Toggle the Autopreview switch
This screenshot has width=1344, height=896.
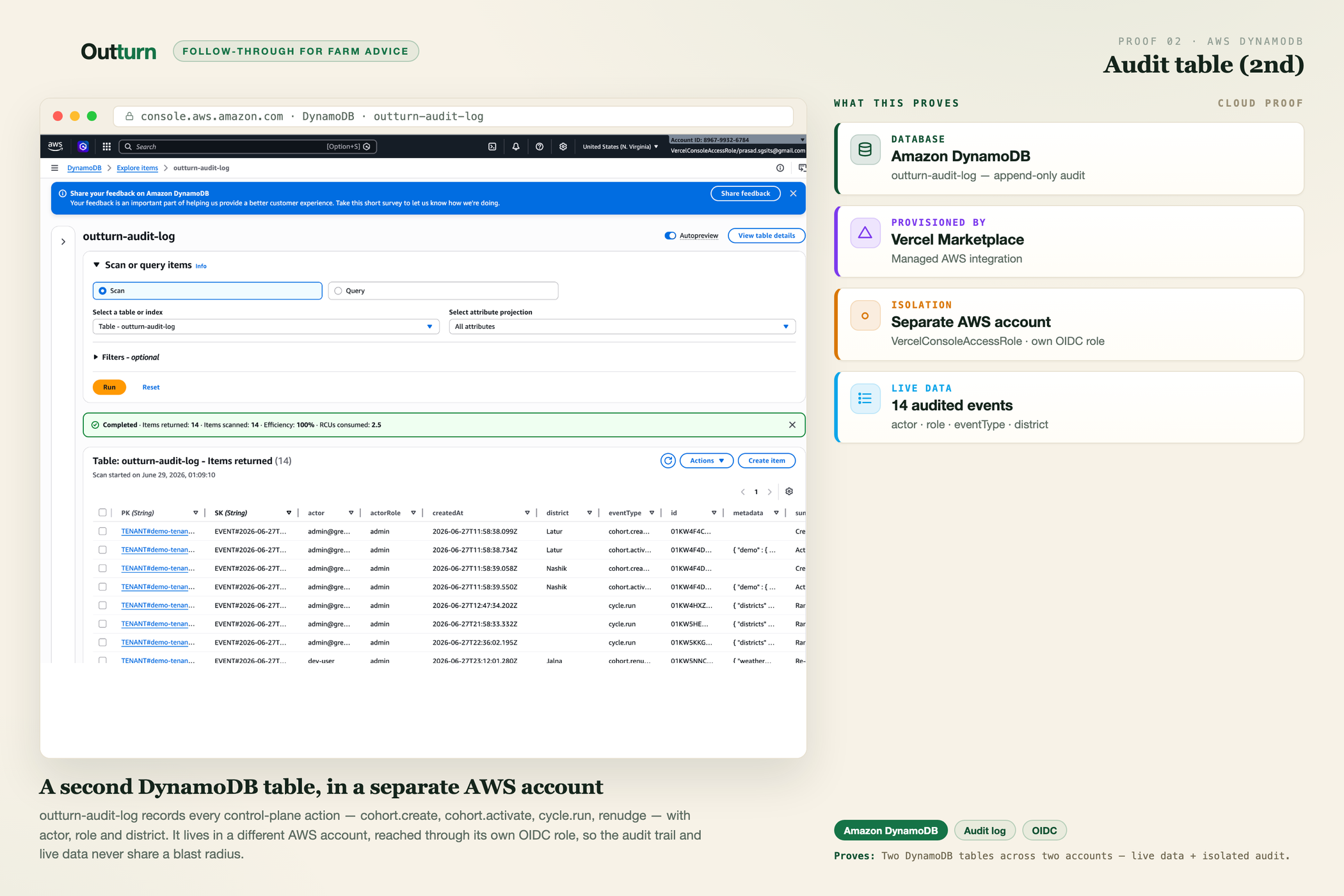[x=670, y=236]
